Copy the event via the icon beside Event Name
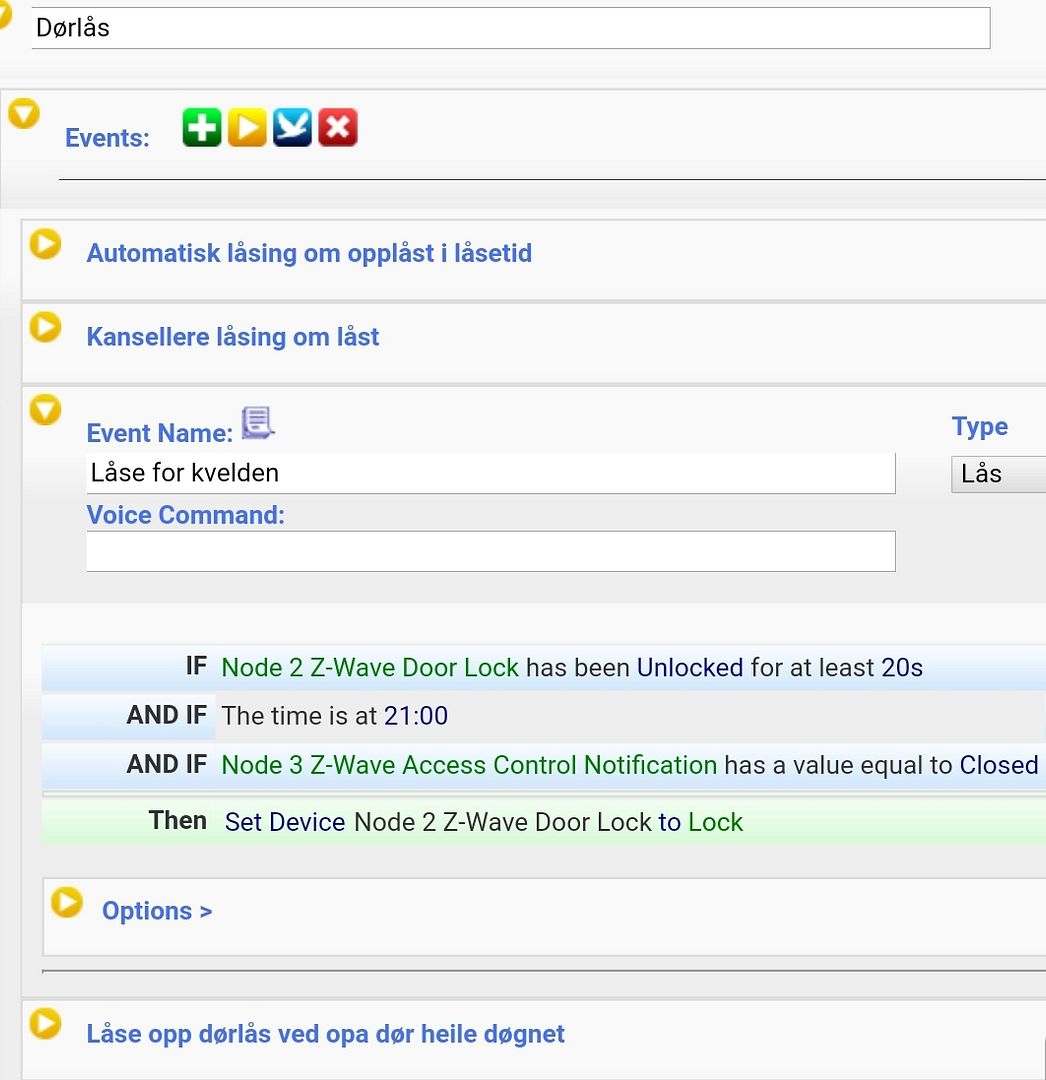1046x1080 pixels. [x=258, y=423]
